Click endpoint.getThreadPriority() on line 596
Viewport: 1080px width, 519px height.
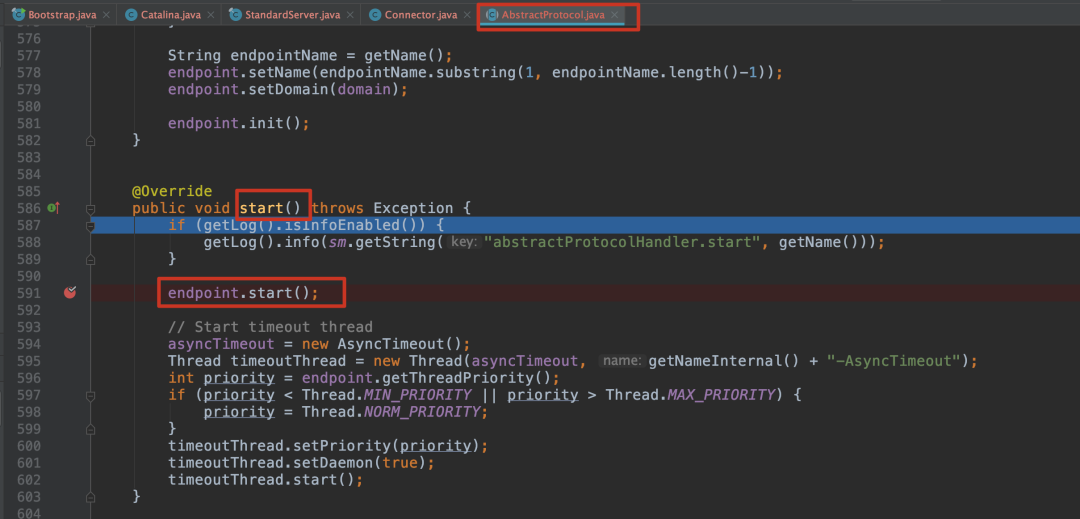pyautogui.click(x=429, y=378)
